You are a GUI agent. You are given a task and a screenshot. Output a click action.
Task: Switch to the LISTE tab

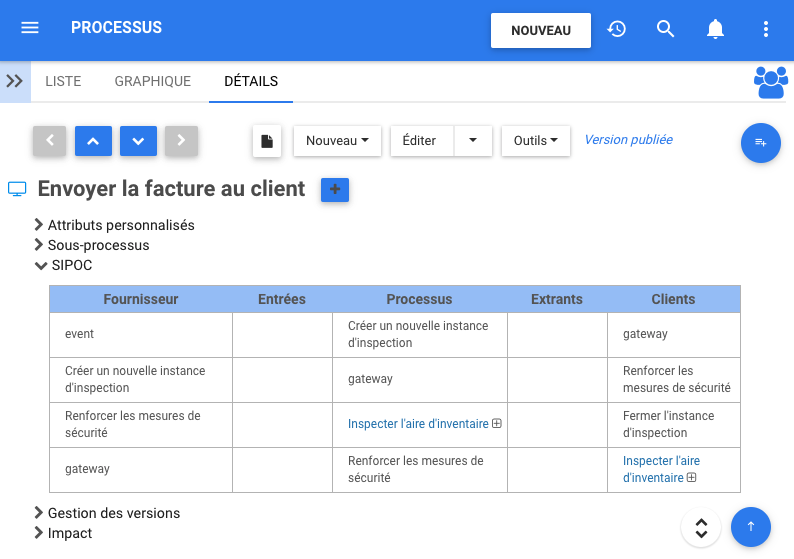tap(63, 81)
